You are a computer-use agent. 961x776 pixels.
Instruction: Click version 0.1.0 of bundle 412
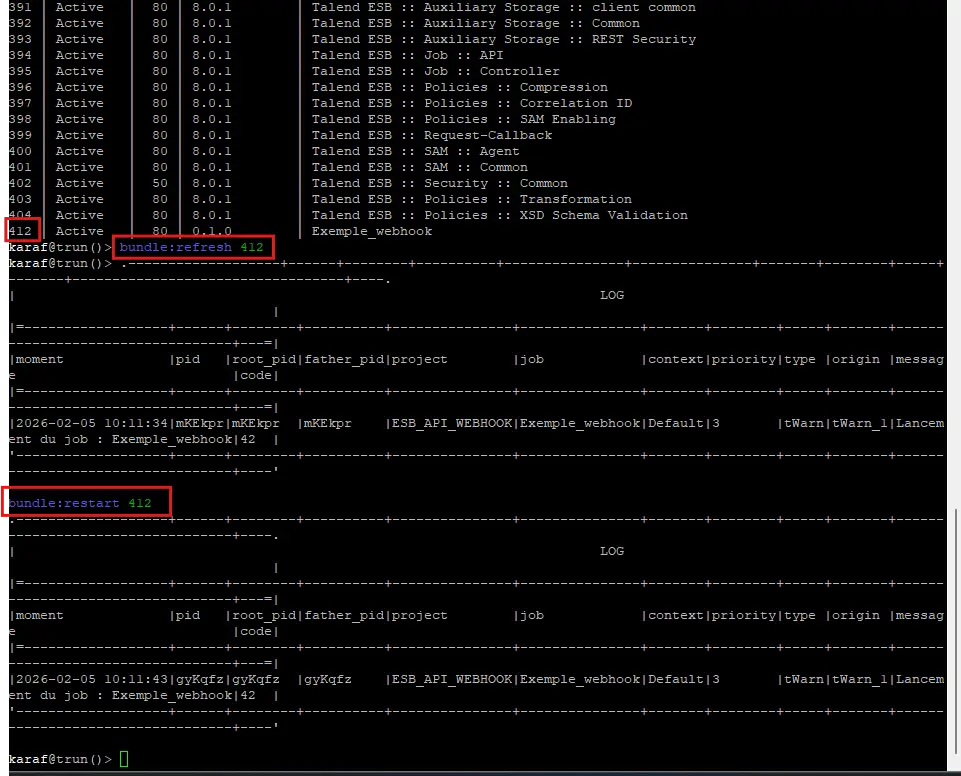click(x=211, y=230)
